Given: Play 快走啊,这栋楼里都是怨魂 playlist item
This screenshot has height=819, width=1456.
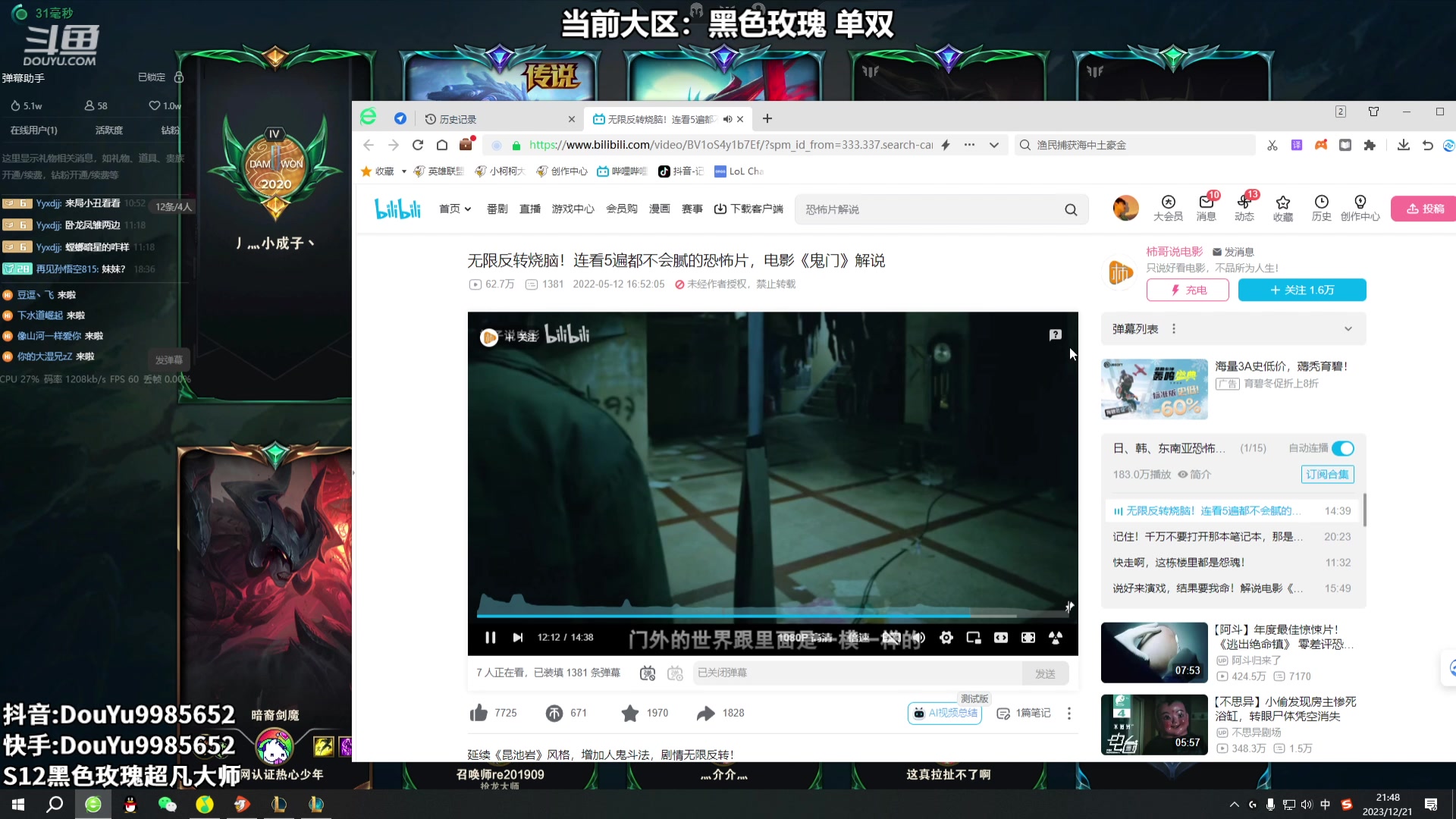Looking at the screenshot, I should pos(1232,562).
